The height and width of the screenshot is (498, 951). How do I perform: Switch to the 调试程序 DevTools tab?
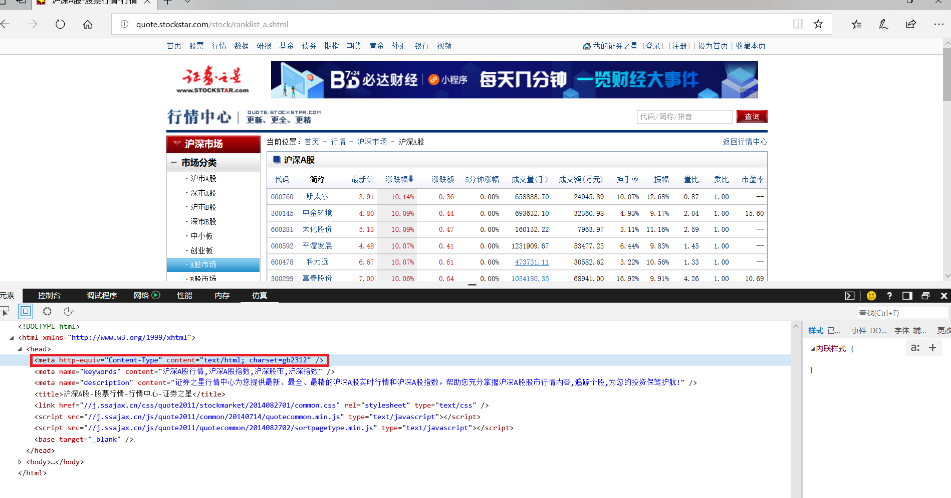[101, 295]
